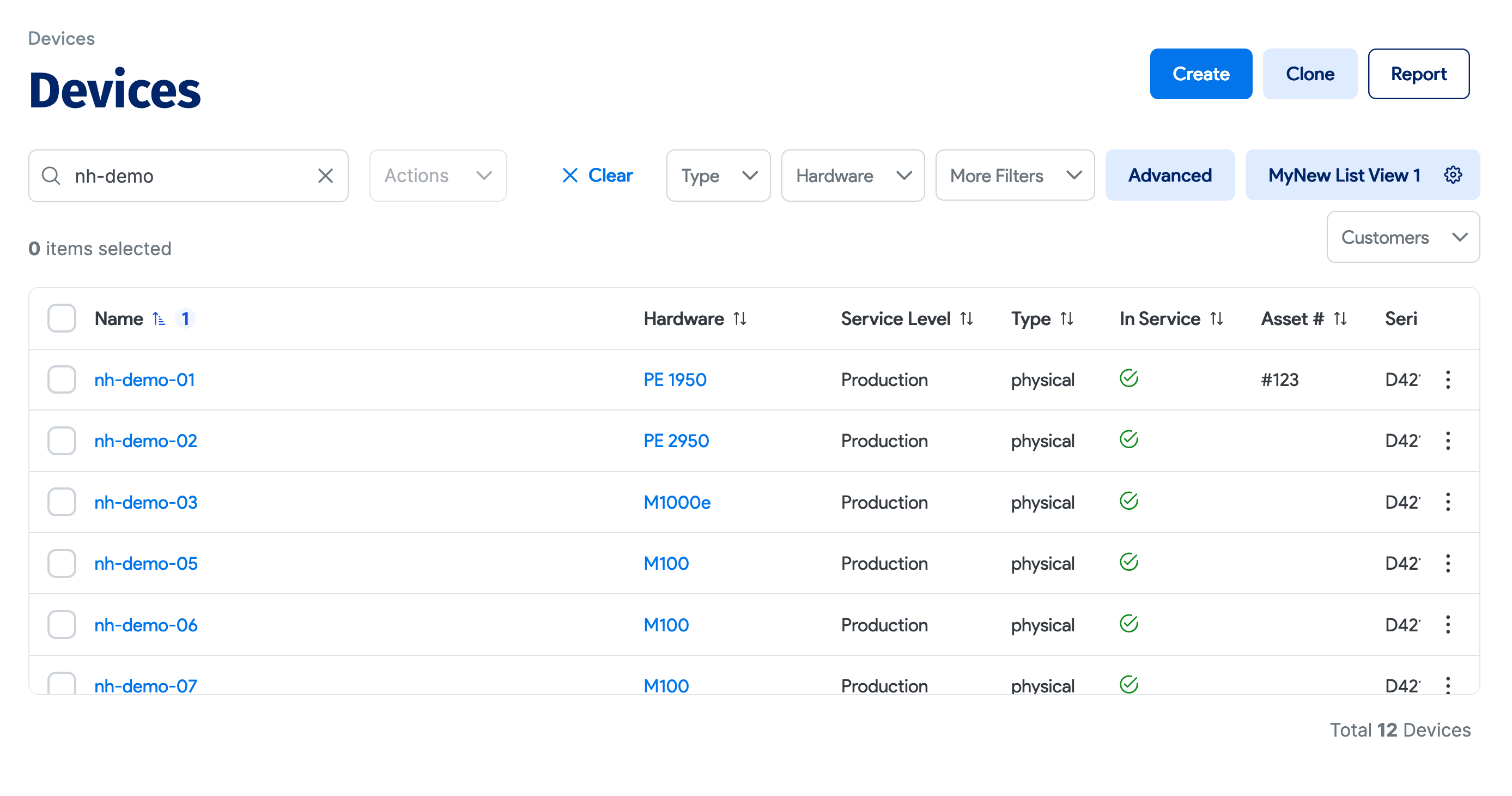
Task: Click the green In Service check for nh-demo-01
Action: (1130, 379)
